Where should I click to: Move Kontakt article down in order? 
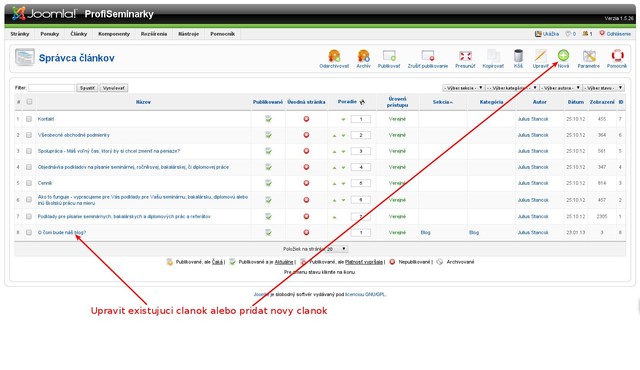tap(343, 120)
